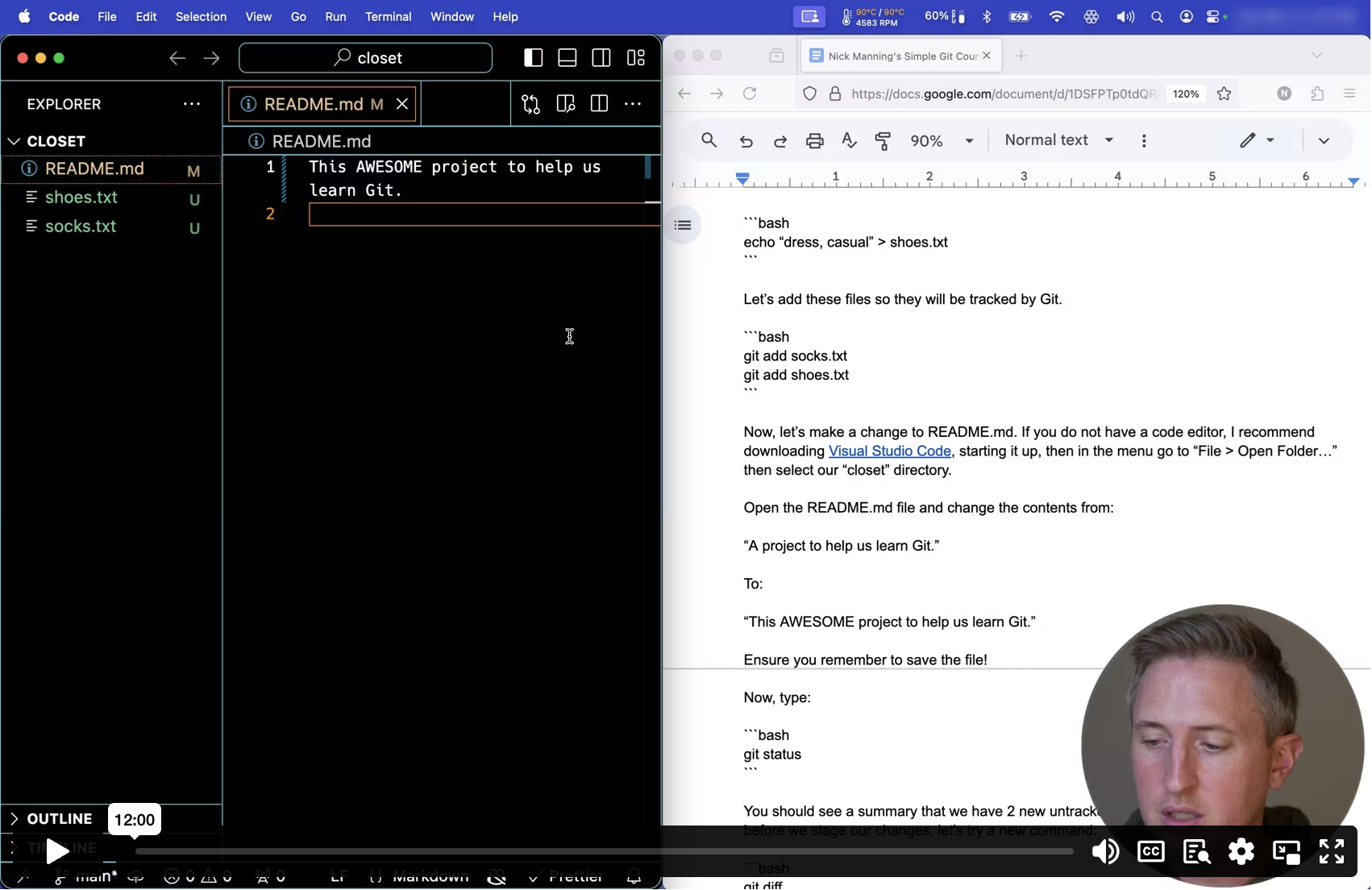Open Explorer views and more actions ellipsis
The width and height of the screenshot is (1372, 890).
coord(192,104)
